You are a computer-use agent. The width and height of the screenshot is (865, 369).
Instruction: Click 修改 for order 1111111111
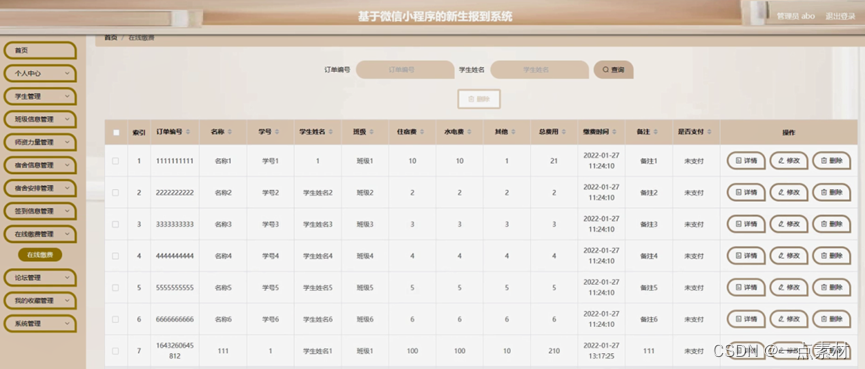click(789, 161)
